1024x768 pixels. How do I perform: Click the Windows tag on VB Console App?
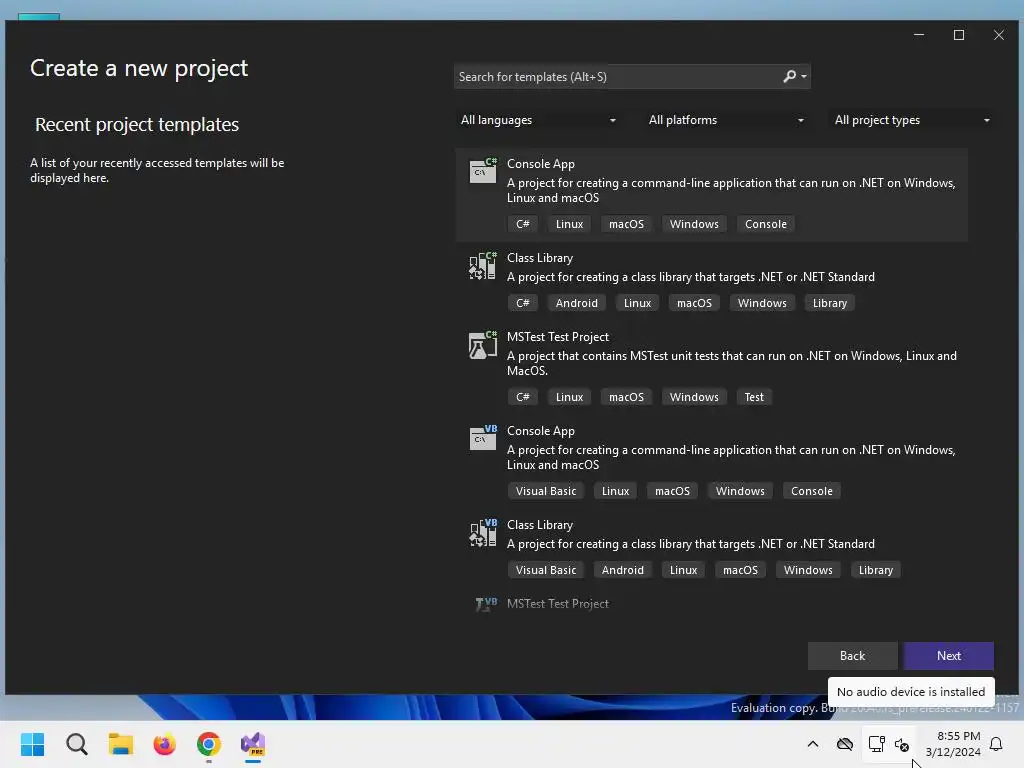(740, 491)
